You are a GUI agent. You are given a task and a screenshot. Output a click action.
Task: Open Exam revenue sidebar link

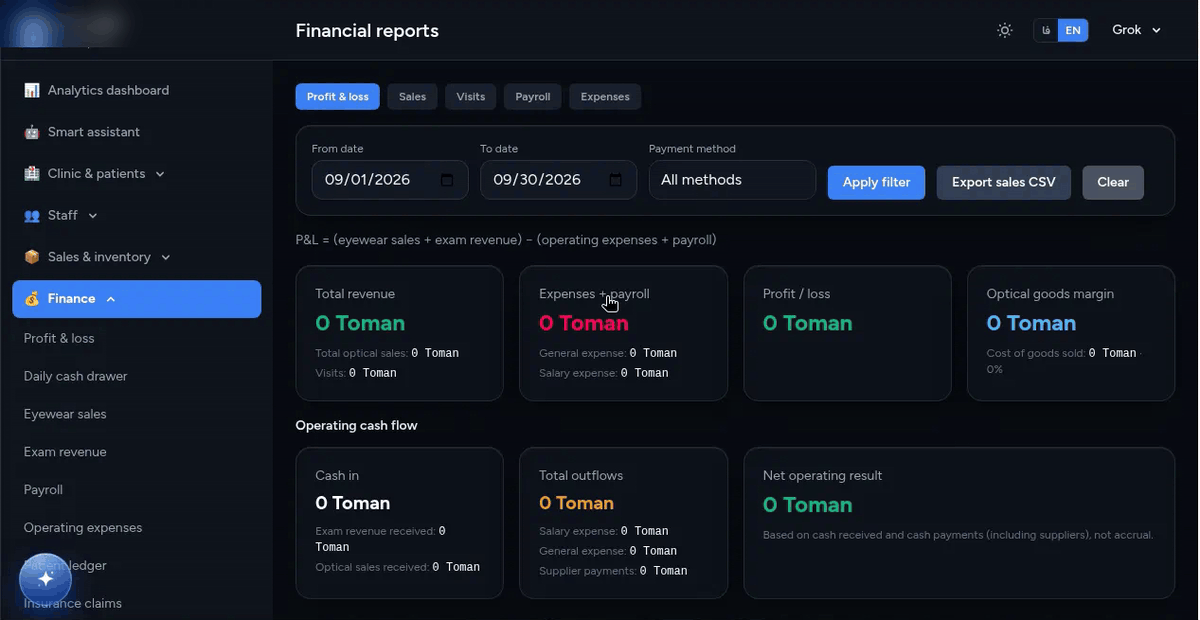point(65,452)
